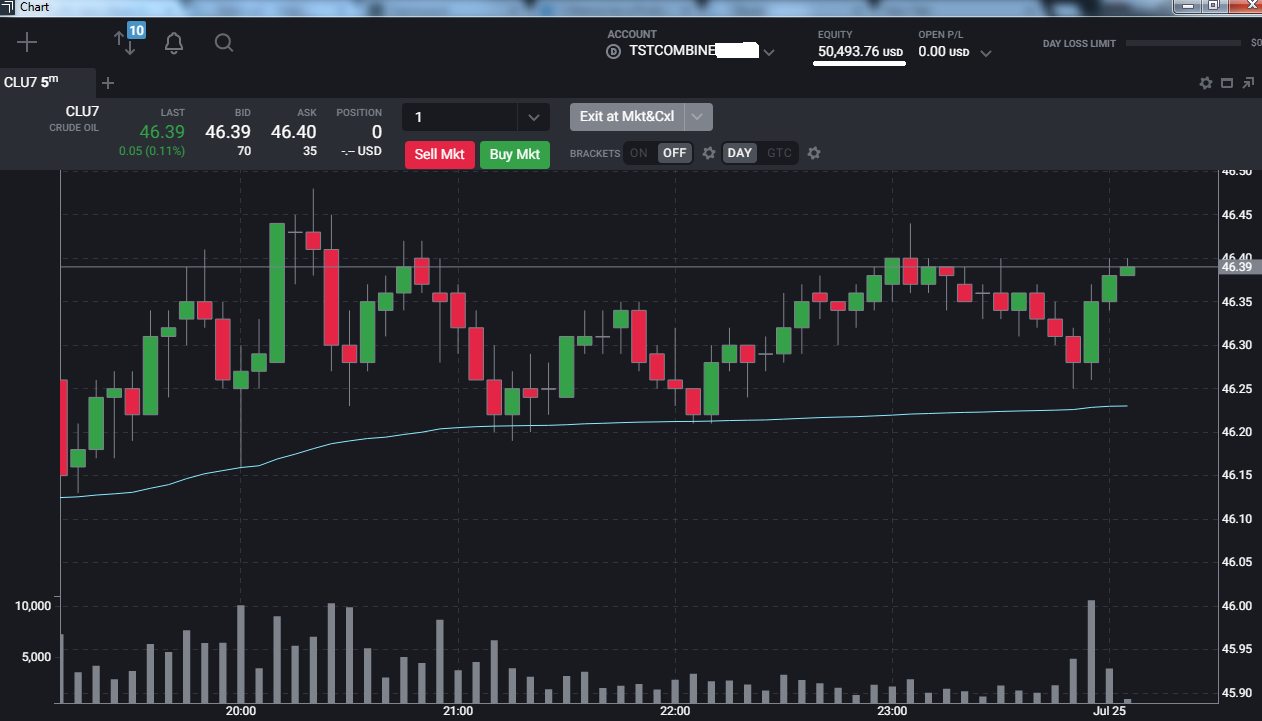
Task: Open the TSTCOMBINE account selector dropdown
Action: (769, 53)
